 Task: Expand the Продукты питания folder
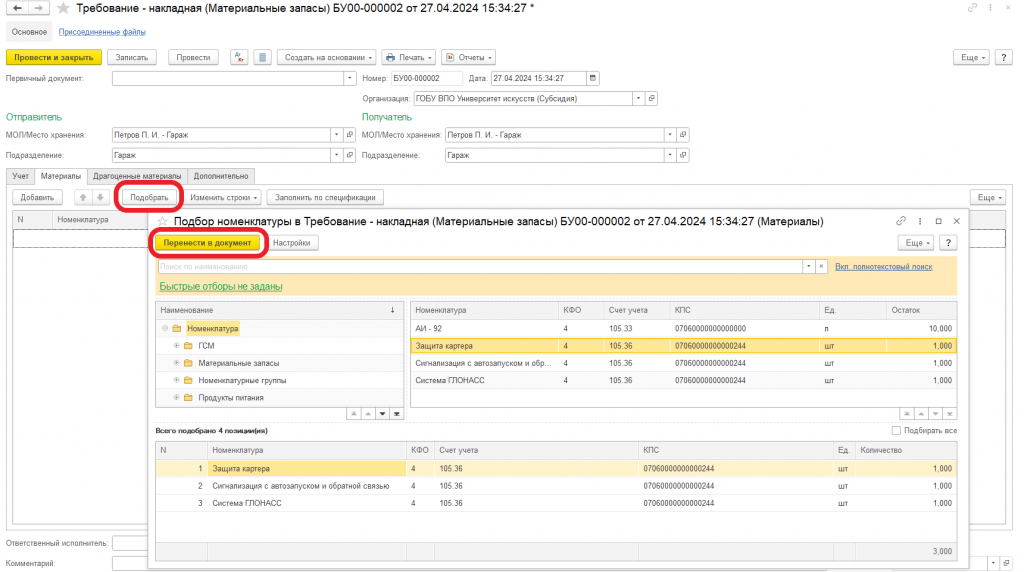176,398
